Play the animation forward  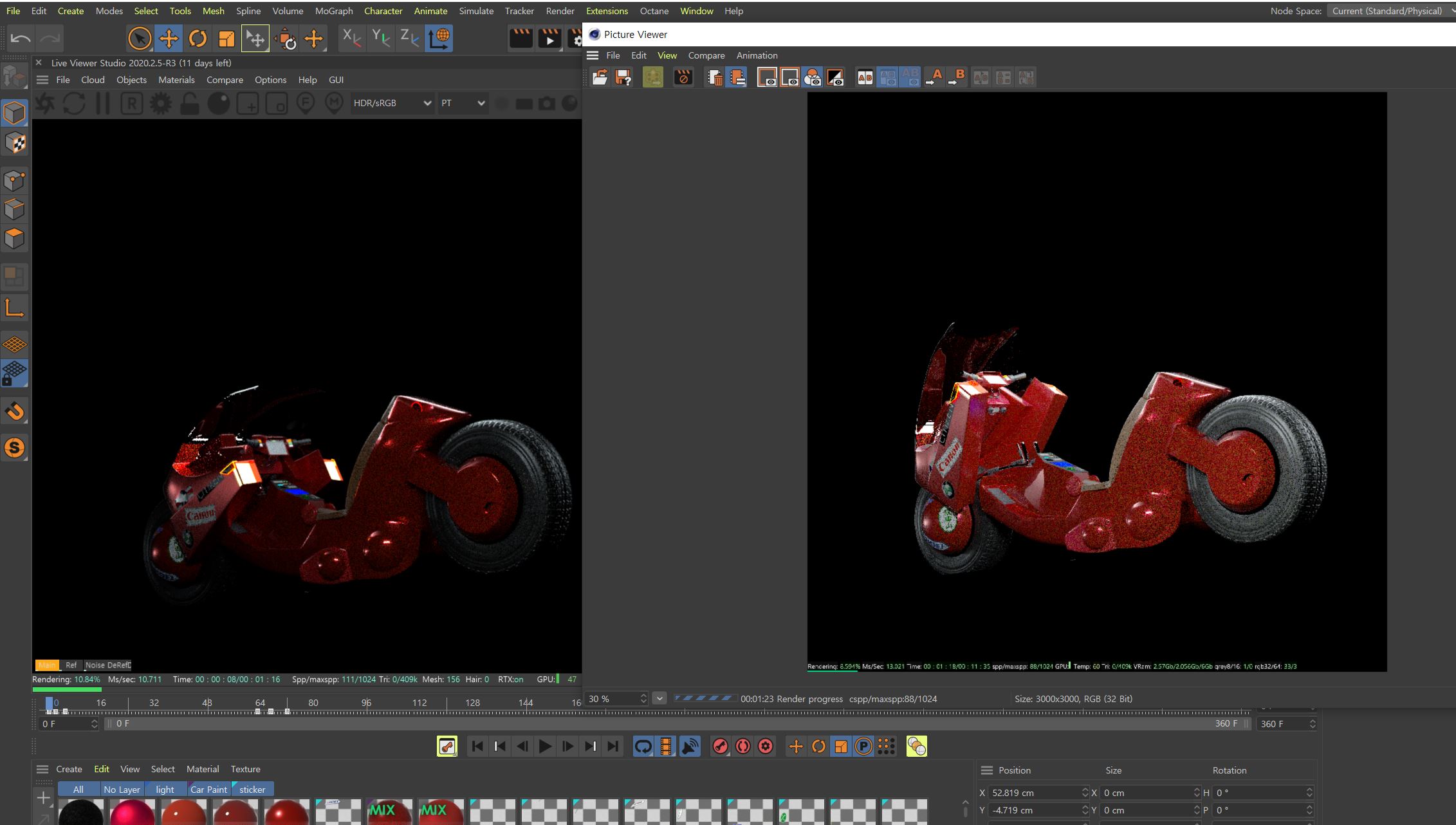[545, 746]
